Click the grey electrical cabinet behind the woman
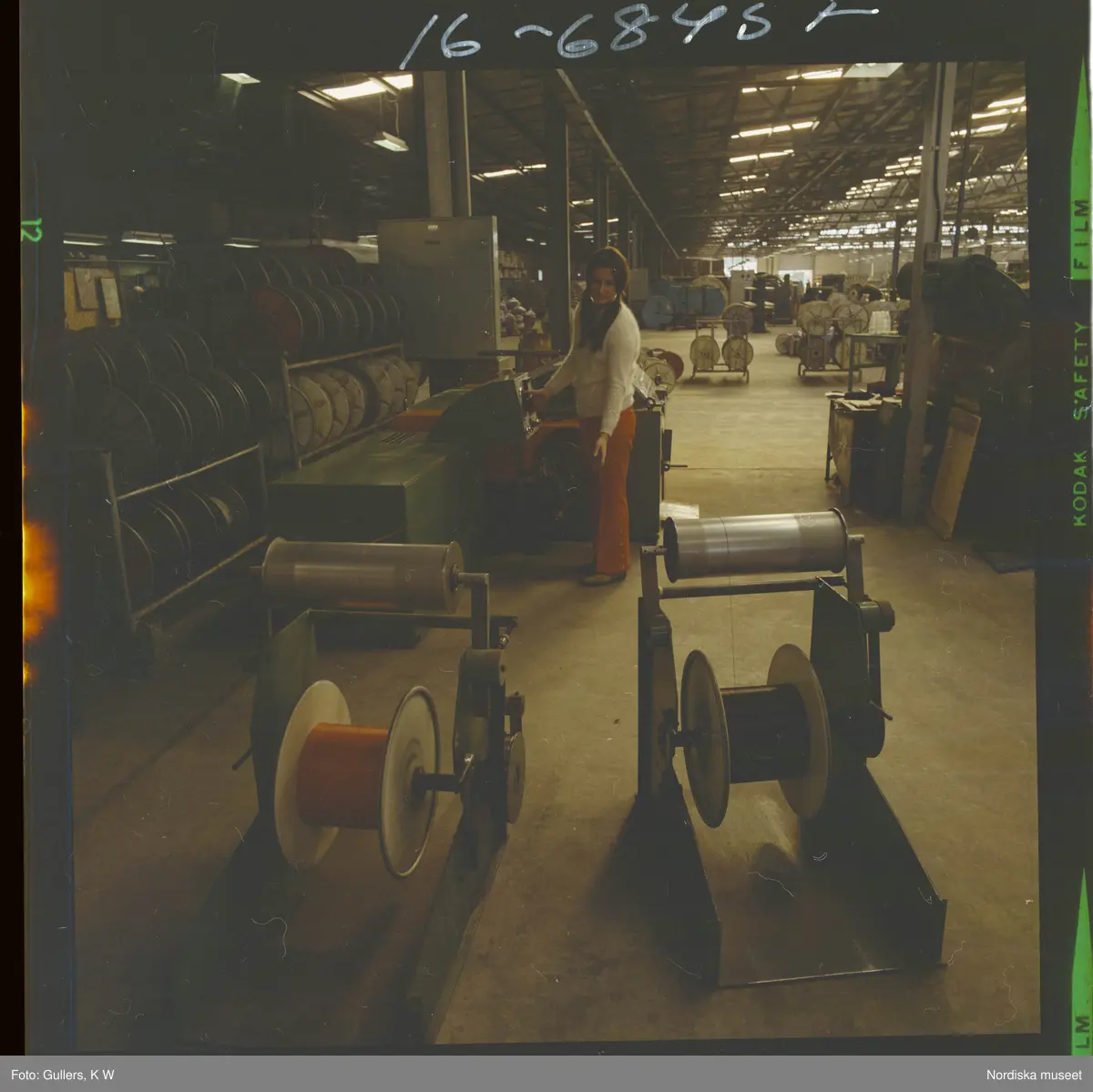The image size is (1093, 1092). 438,287
